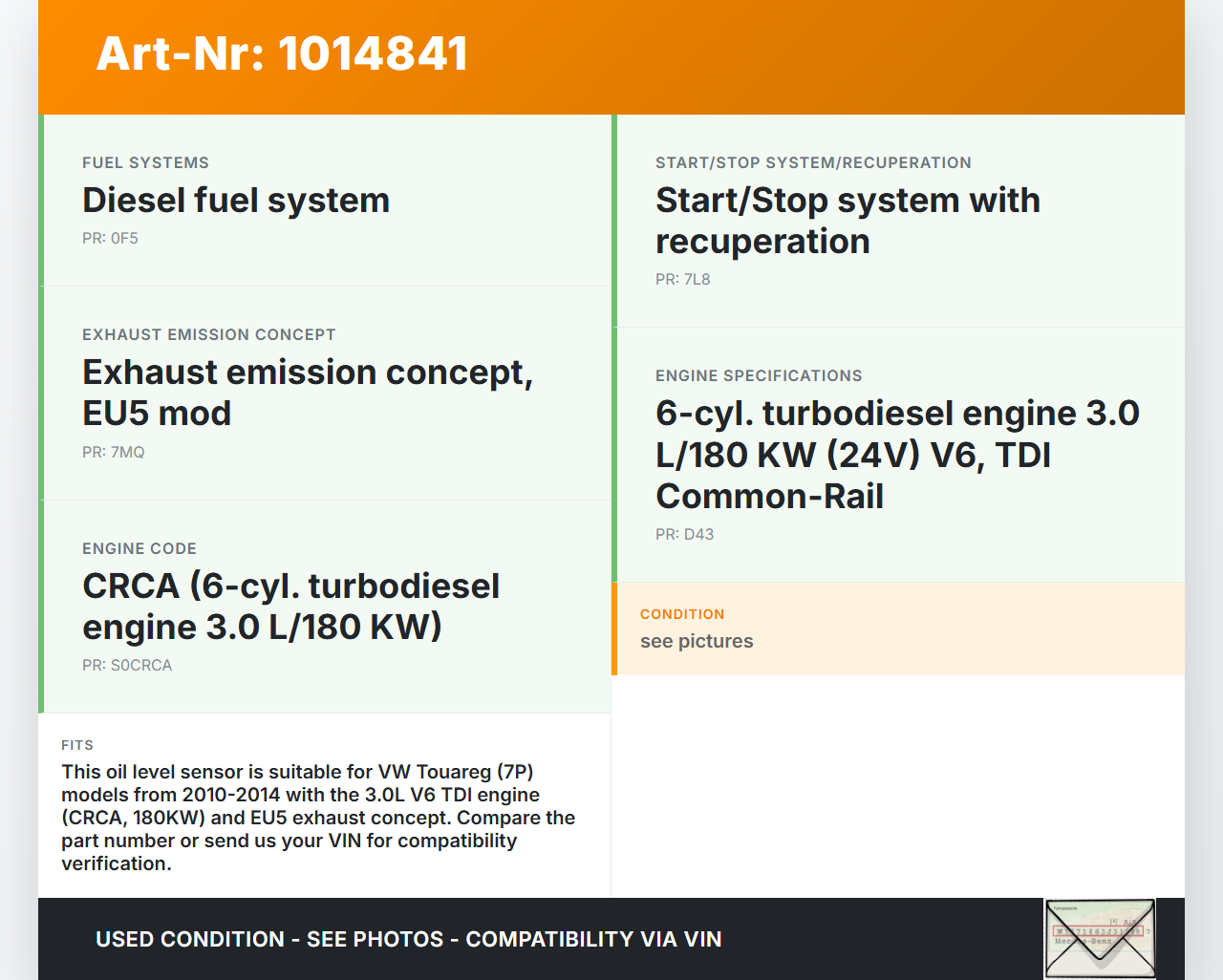Click the 'see pictures' condition text
Viewport: 1223px width, 980px height.
697,642
